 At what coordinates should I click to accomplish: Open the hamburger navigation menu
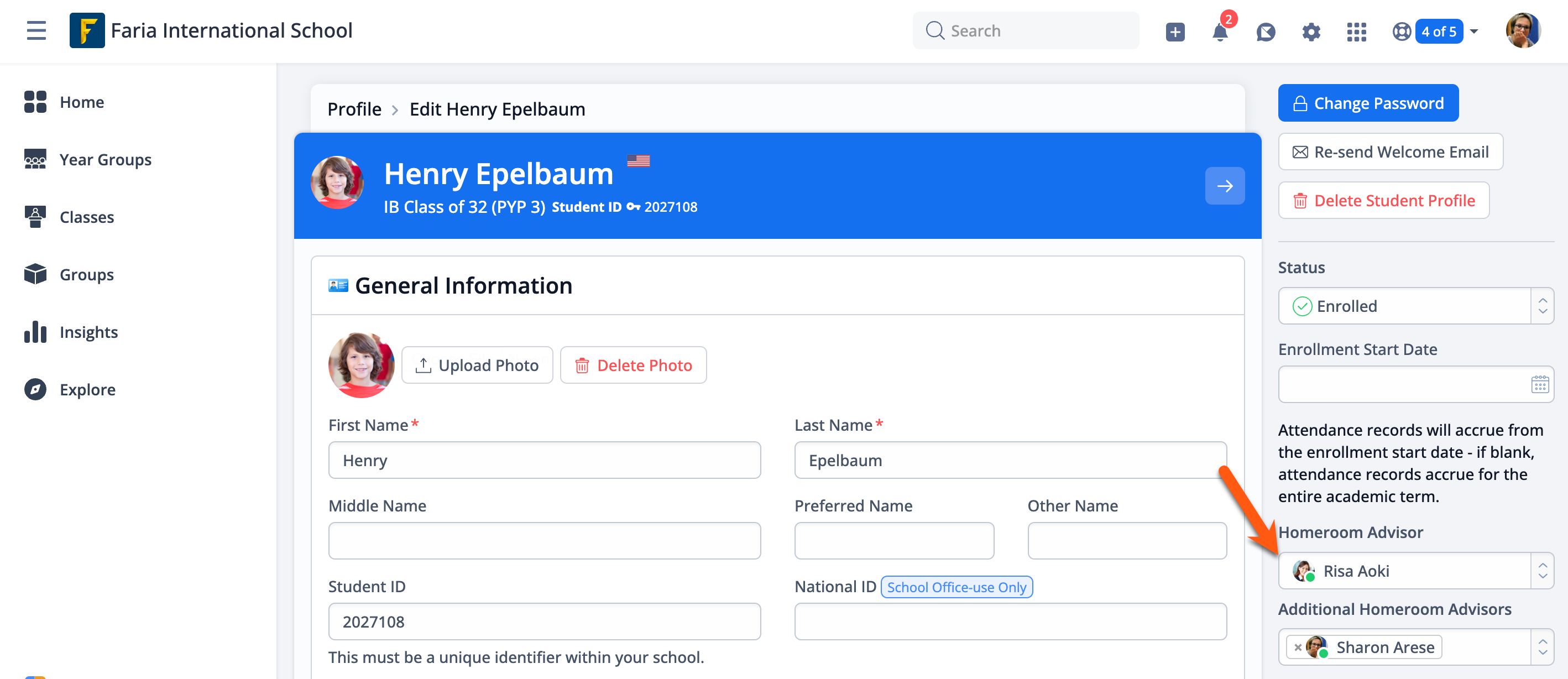pyautogui.click(x=36, y=30)
